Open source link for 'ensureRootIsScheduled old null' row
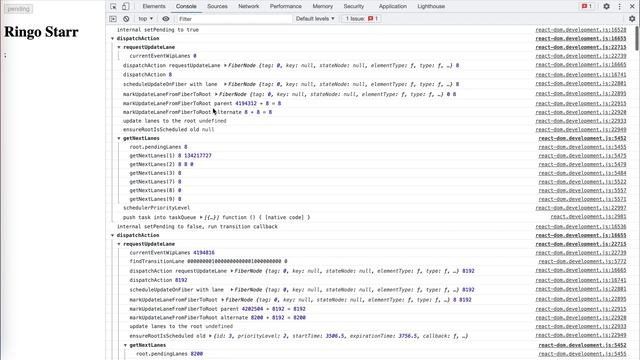The width and height of the screenshot is (640, 360). coord(580,130)
